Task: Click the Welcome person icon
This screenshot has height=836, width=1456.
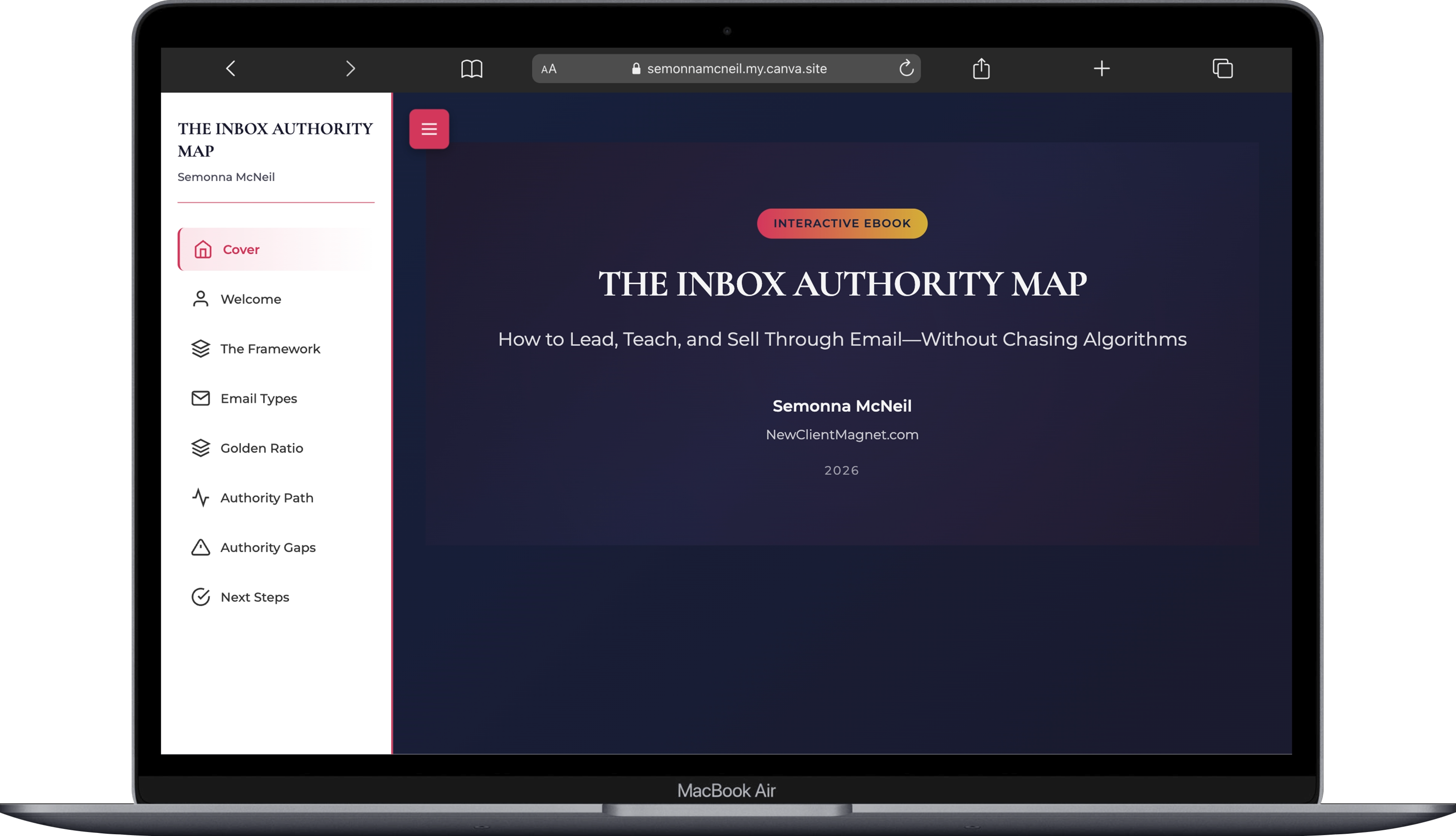Action: pos(200,298)
